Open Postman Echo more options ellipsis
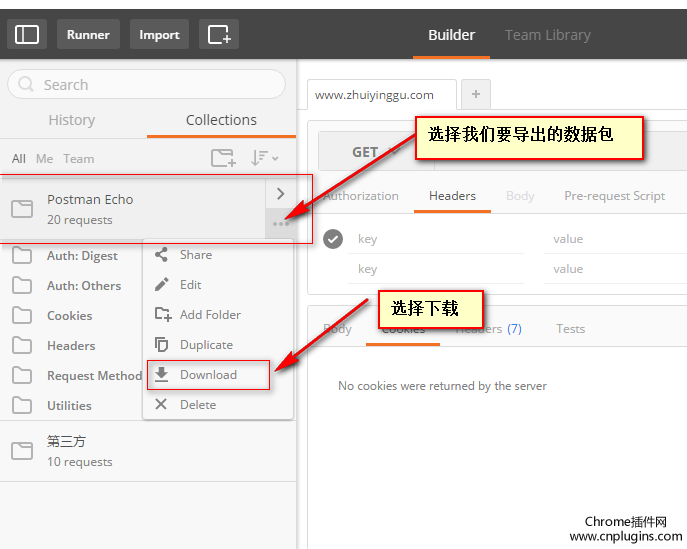 point(280,224)
